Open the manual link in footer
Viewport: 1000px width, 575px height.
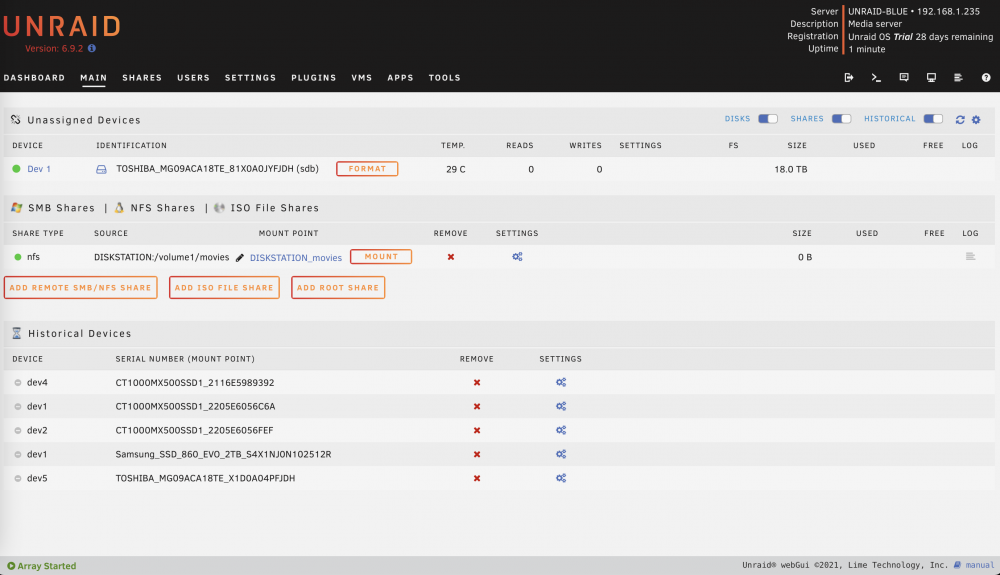(x=980, y=565)
